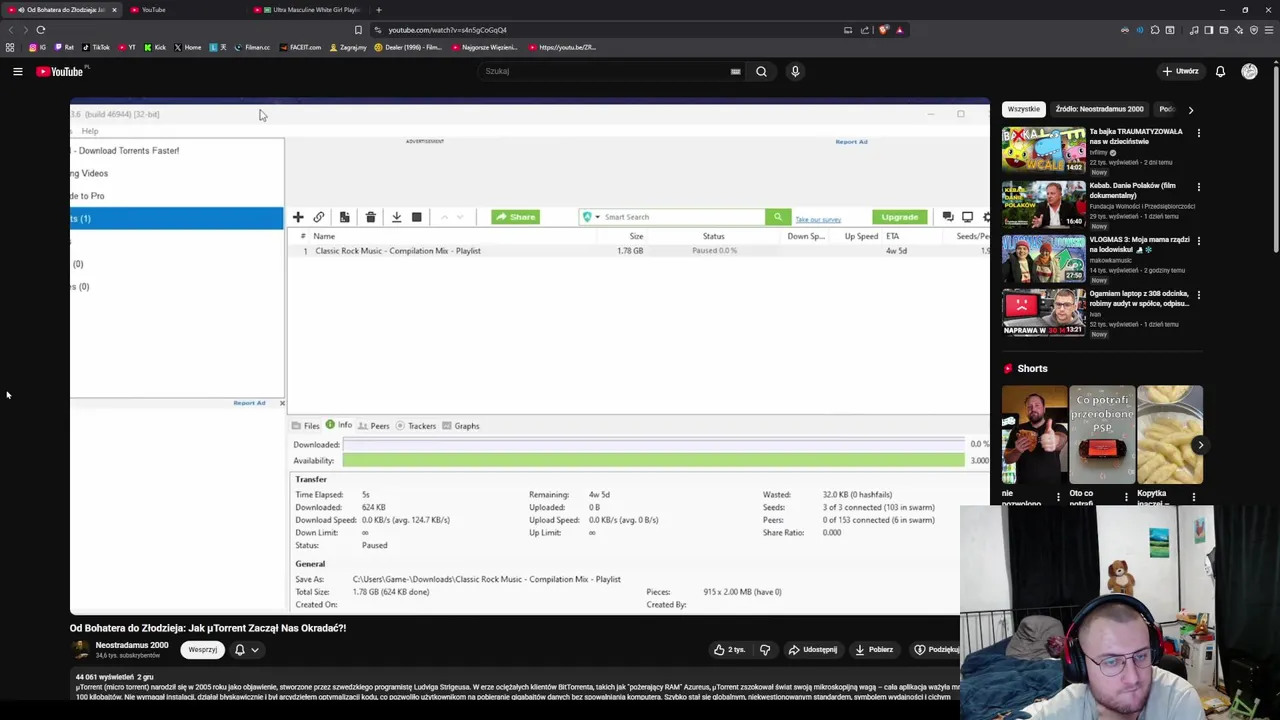Add a torrent with the plus icon
Image resolution: width=1280 pixels, height=720 pixels.
[x=298, y=217]
